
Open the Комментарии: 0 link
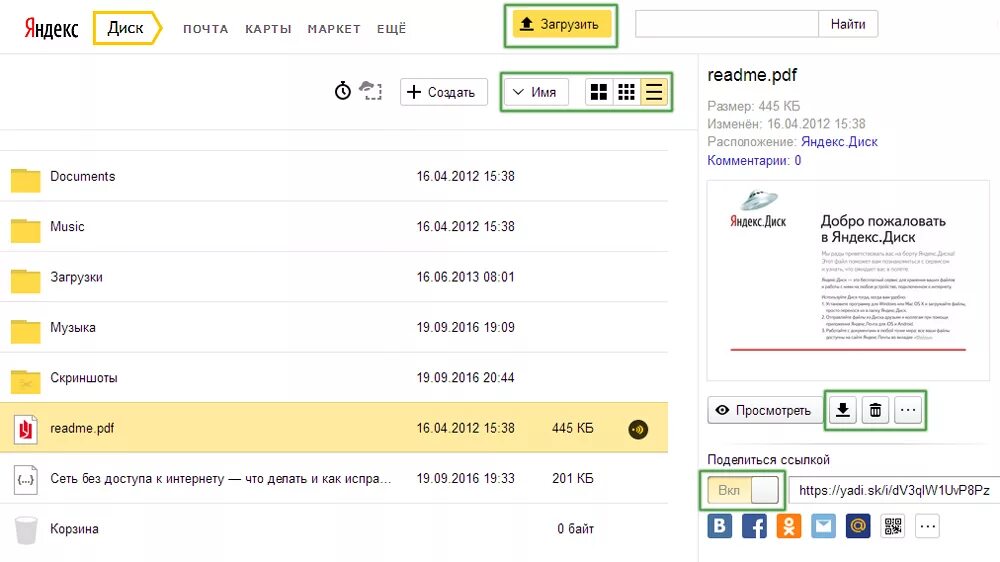[x=754, y=160]
